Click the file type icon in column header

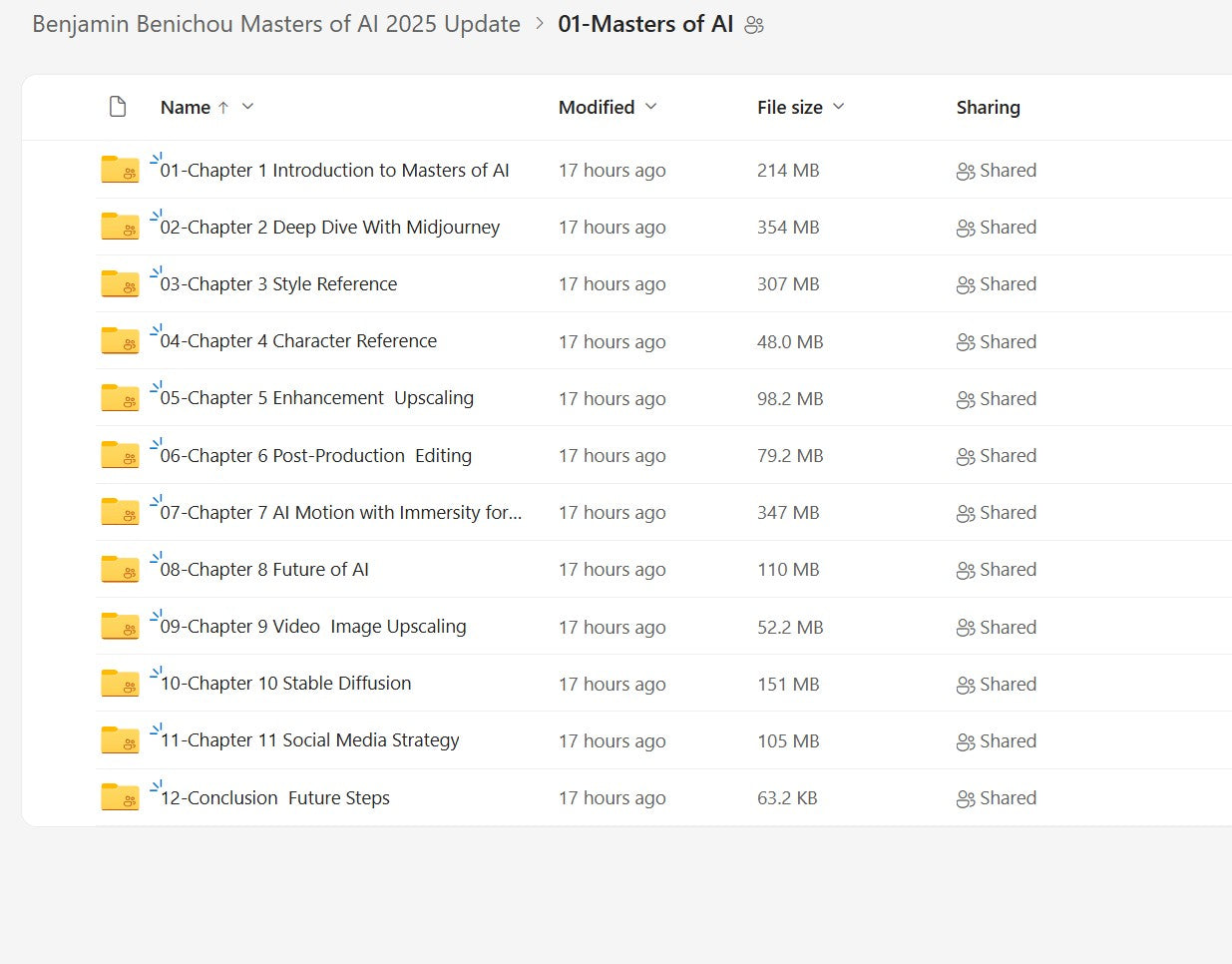point(118,107)
